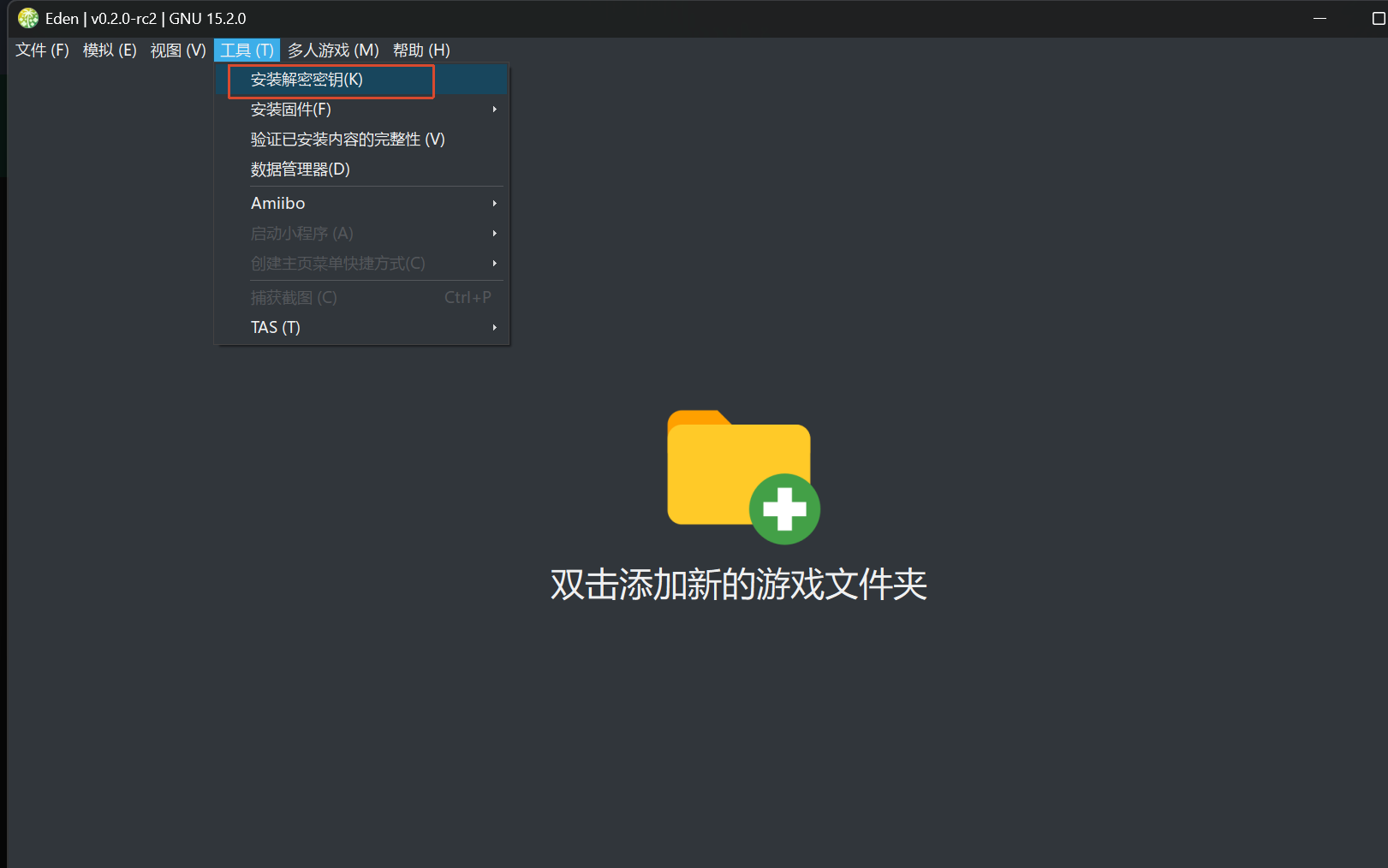
Task: Open the 模拟 (E) menu
Action: [110, 51]
